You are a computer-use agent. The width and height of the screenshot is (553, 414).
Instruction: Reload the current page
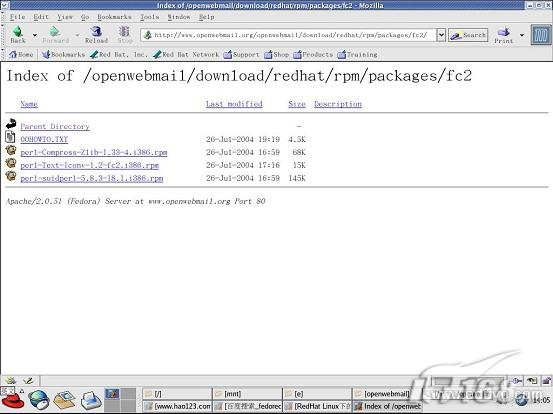96,34
